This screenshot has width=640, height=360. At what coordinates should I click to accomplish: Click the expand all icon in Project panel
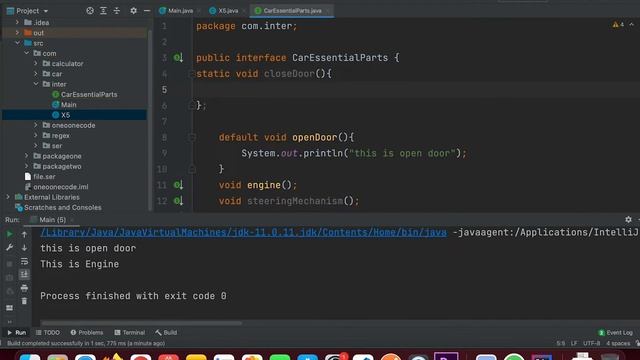coord(103,11)
